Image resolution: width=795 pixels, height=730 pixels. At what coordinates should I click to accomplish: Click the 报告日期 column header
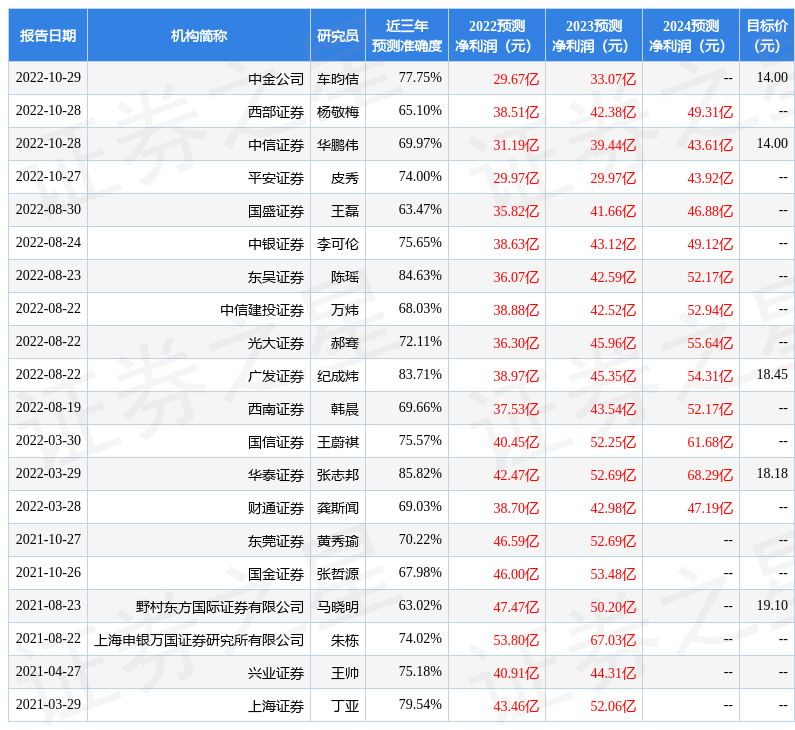(x=48, y=35)
